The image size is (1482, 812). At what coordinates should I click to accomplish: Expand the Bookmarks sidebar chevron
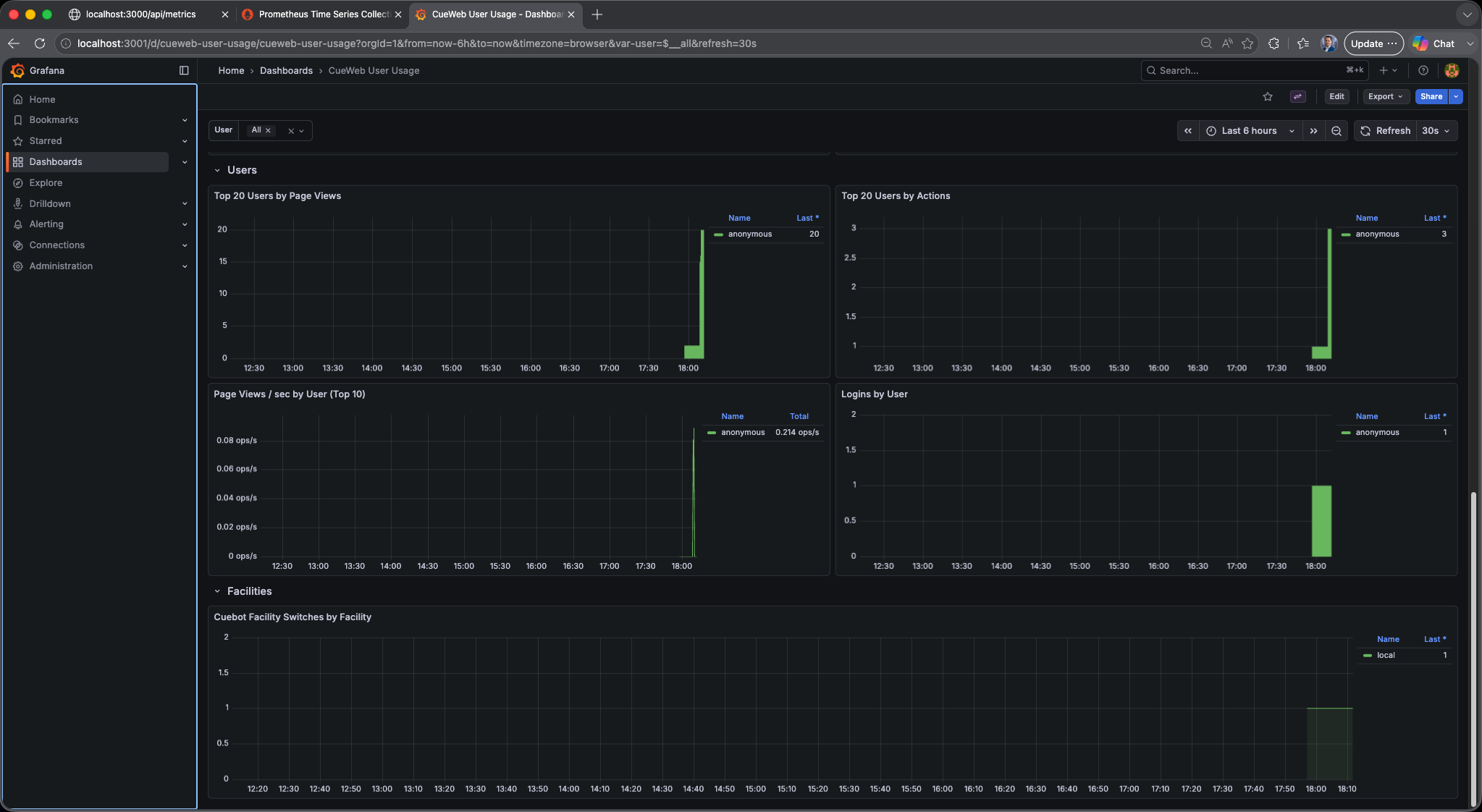[185, 120]
